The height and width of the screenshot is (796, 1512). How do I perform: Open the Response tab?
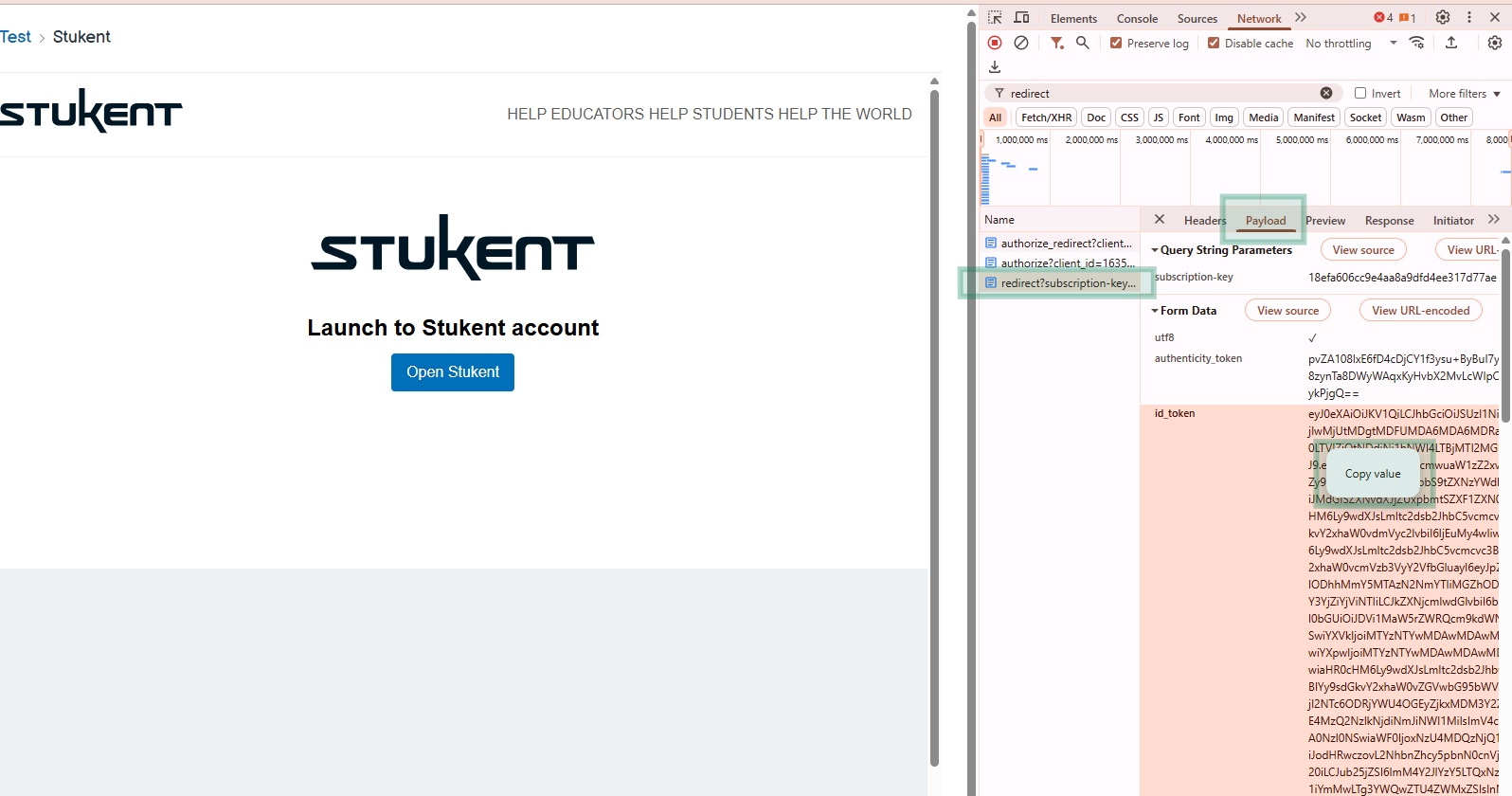coord(1389,220)
